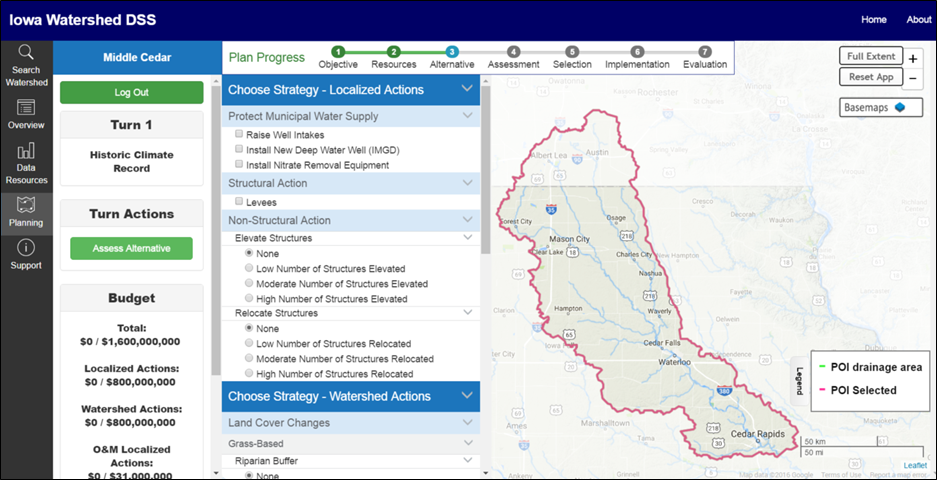This screenshot has height=480, width=937.
Task: Open the Support info icon
Action: [26, 248]
